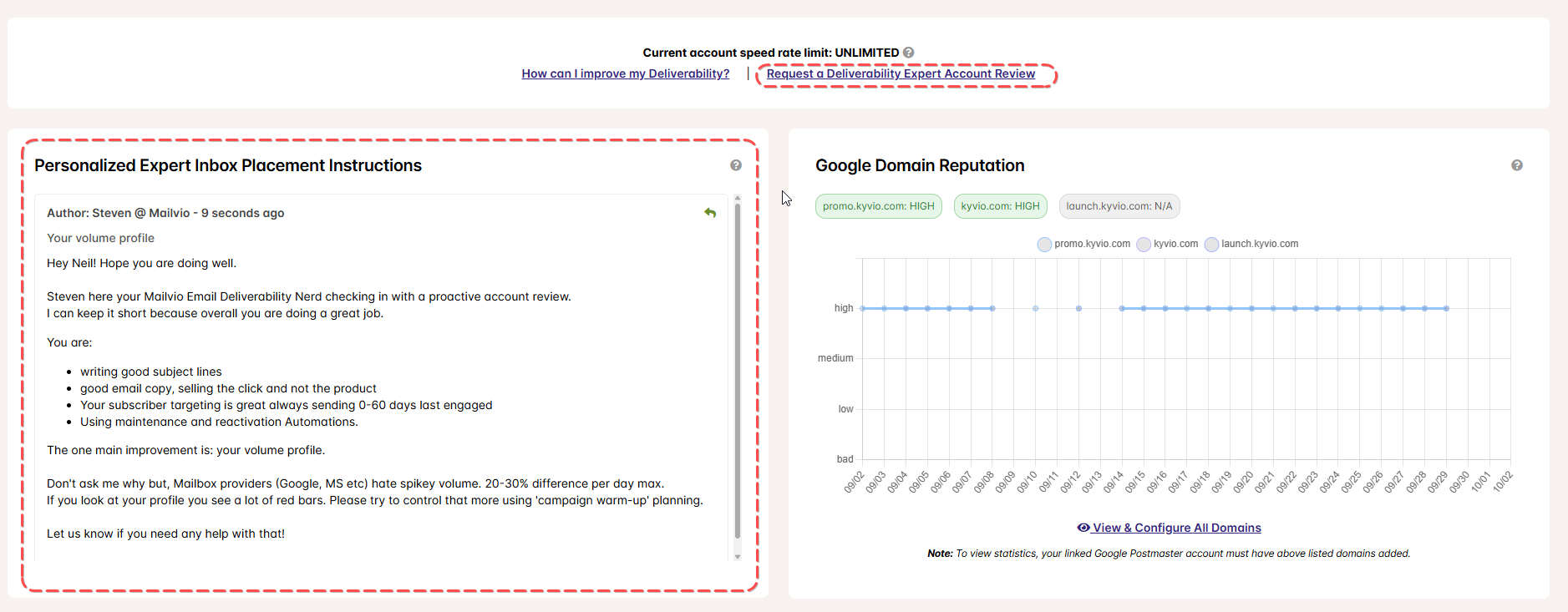The width and height of the screenshot is (1568, 612).
Task: Click the 'The one main improvement is' sentence
Action: 186,450
